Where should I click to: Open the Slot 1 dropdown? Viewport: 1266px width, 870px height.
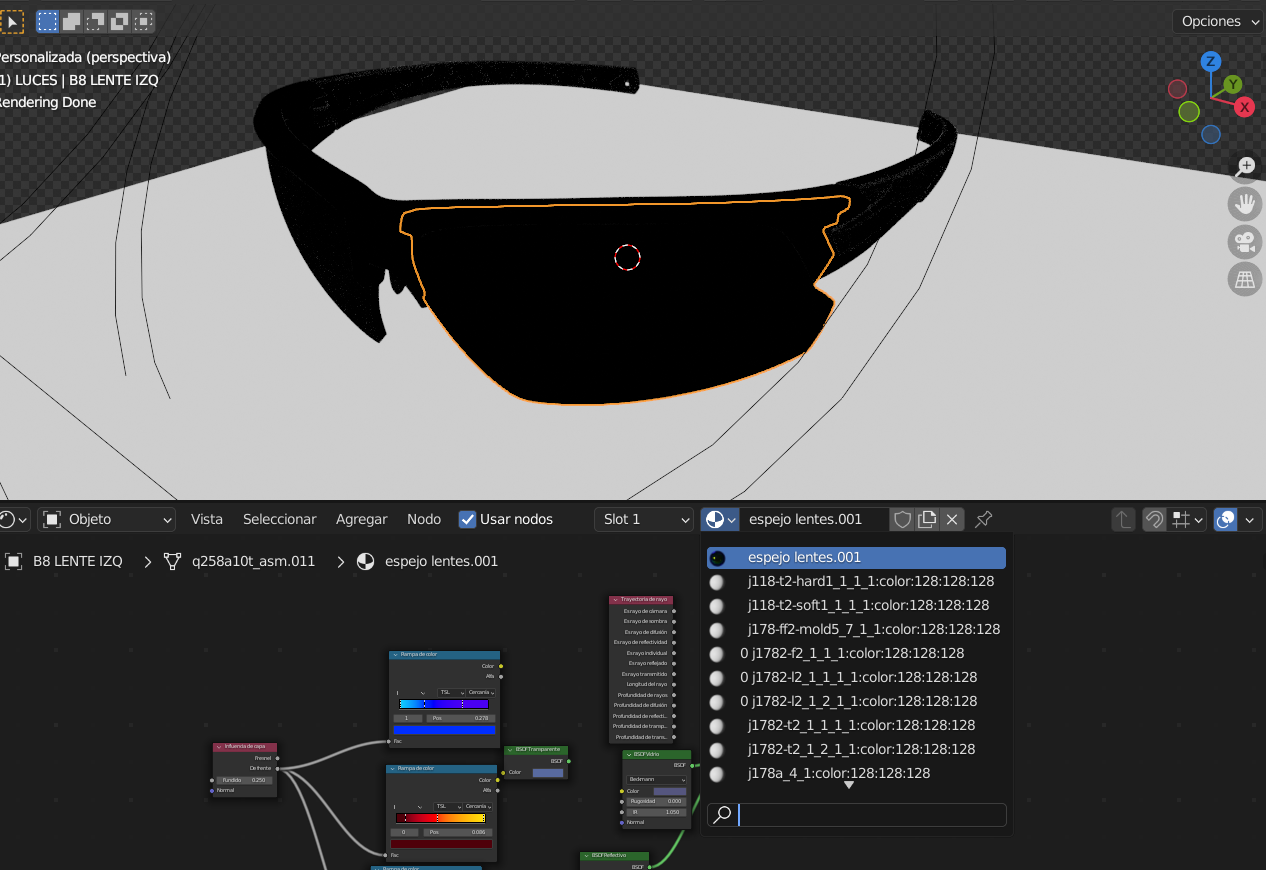pyautogui.click(x=644, y=519)
